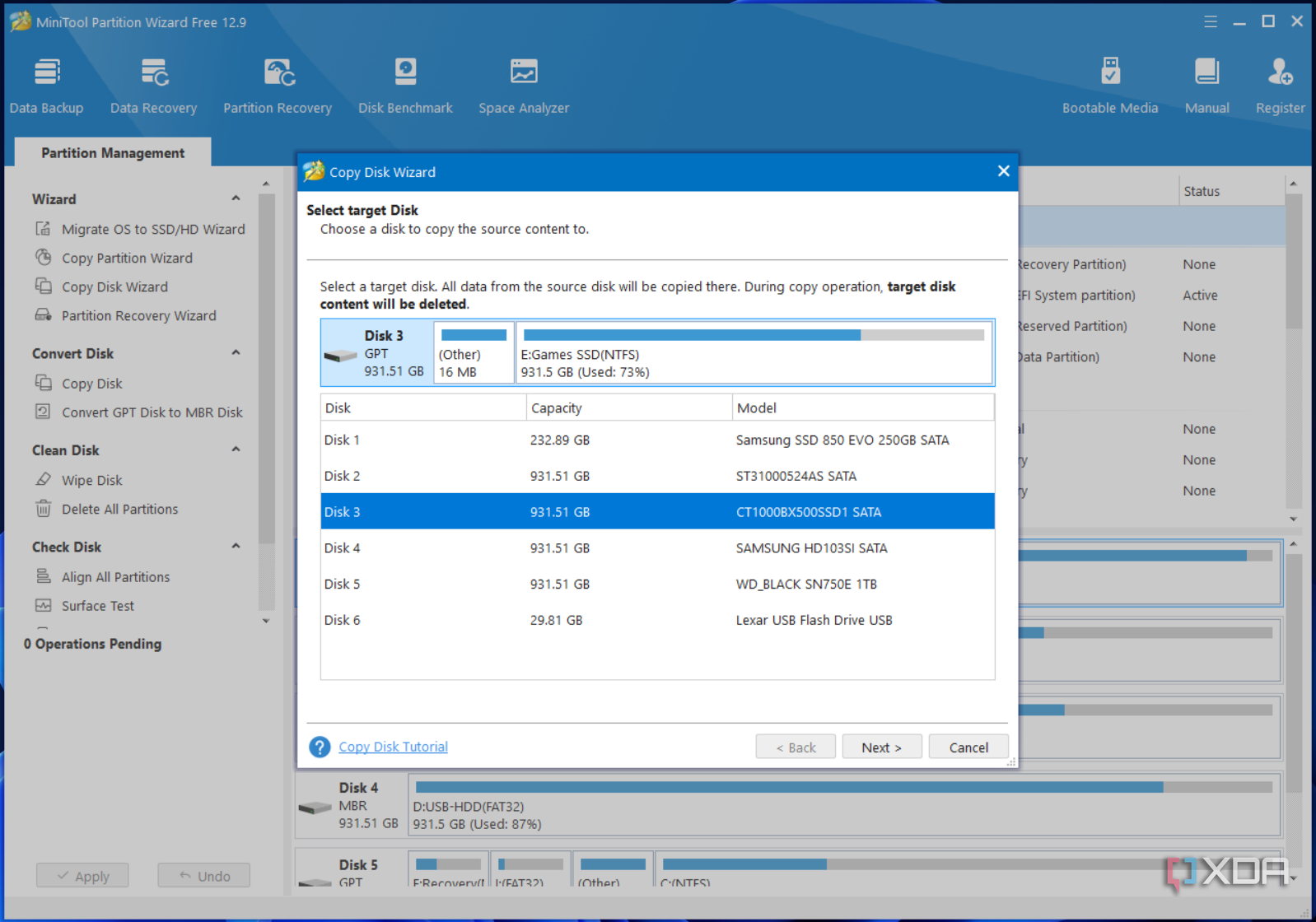Click the Apply button
Image resolution: width=1316 pixels, height=922 pixels.
click(x=82, y=876)
